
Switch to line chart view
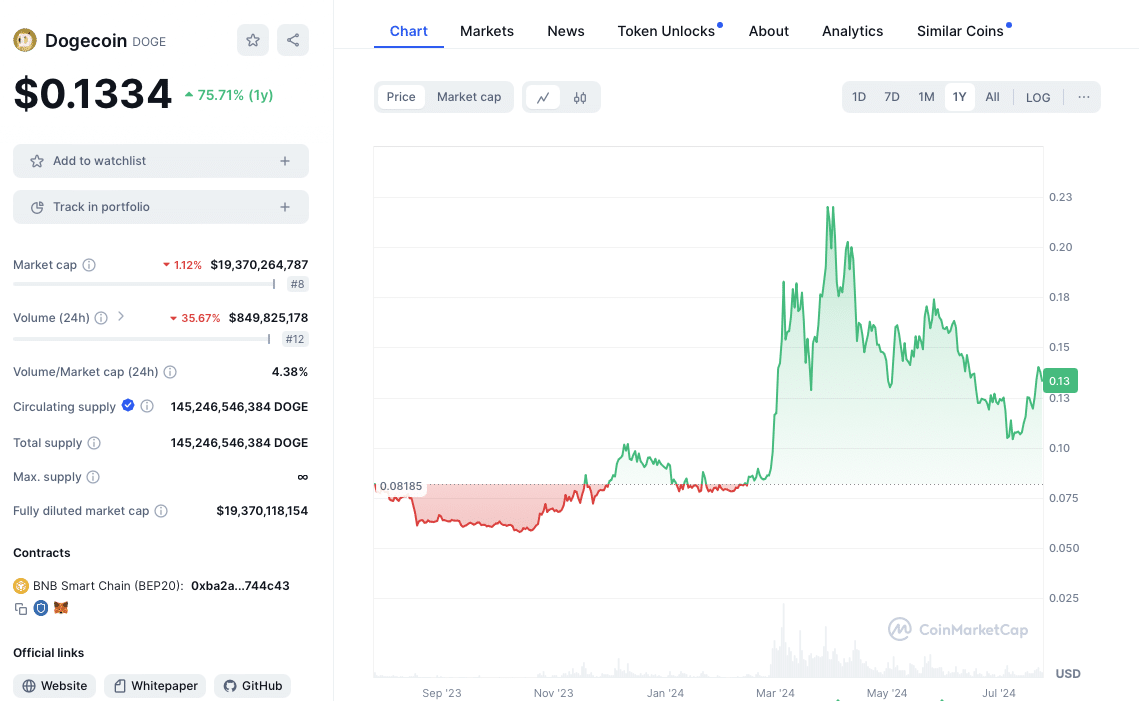(x=543, y=97)
